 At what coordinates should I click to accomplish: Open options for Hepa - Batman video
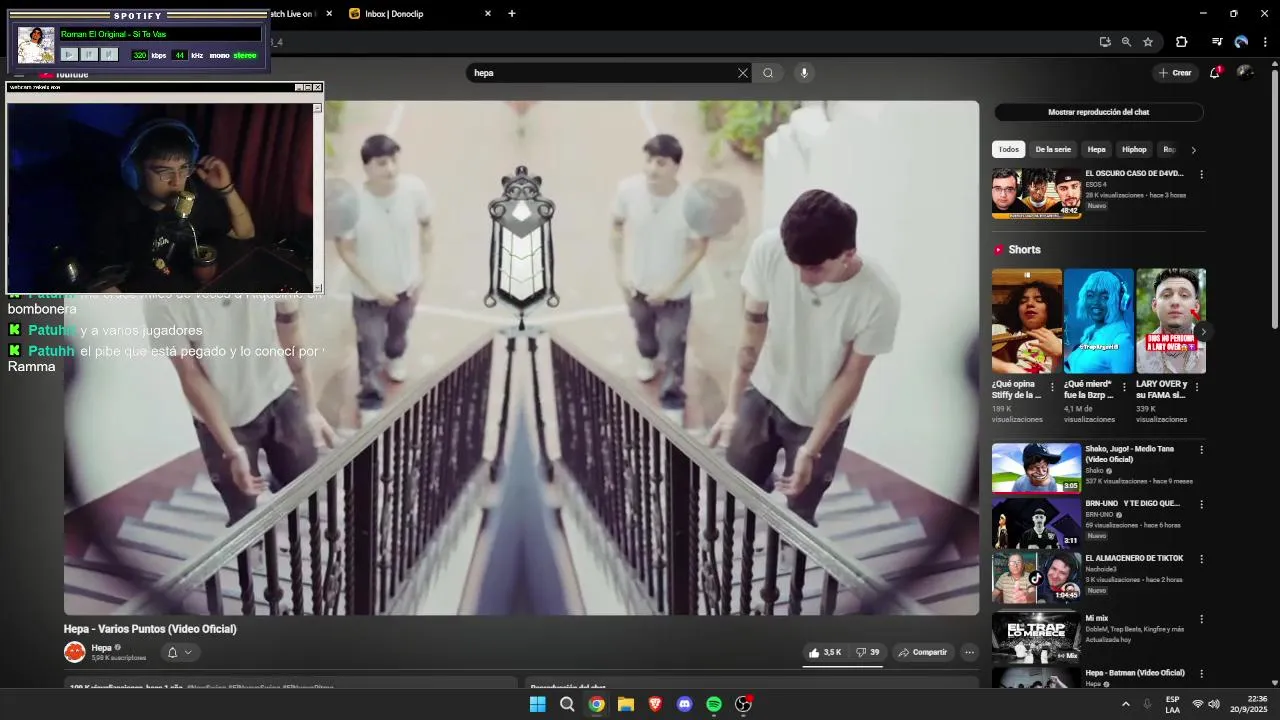pyautogui.click(x=1201, y=674)
